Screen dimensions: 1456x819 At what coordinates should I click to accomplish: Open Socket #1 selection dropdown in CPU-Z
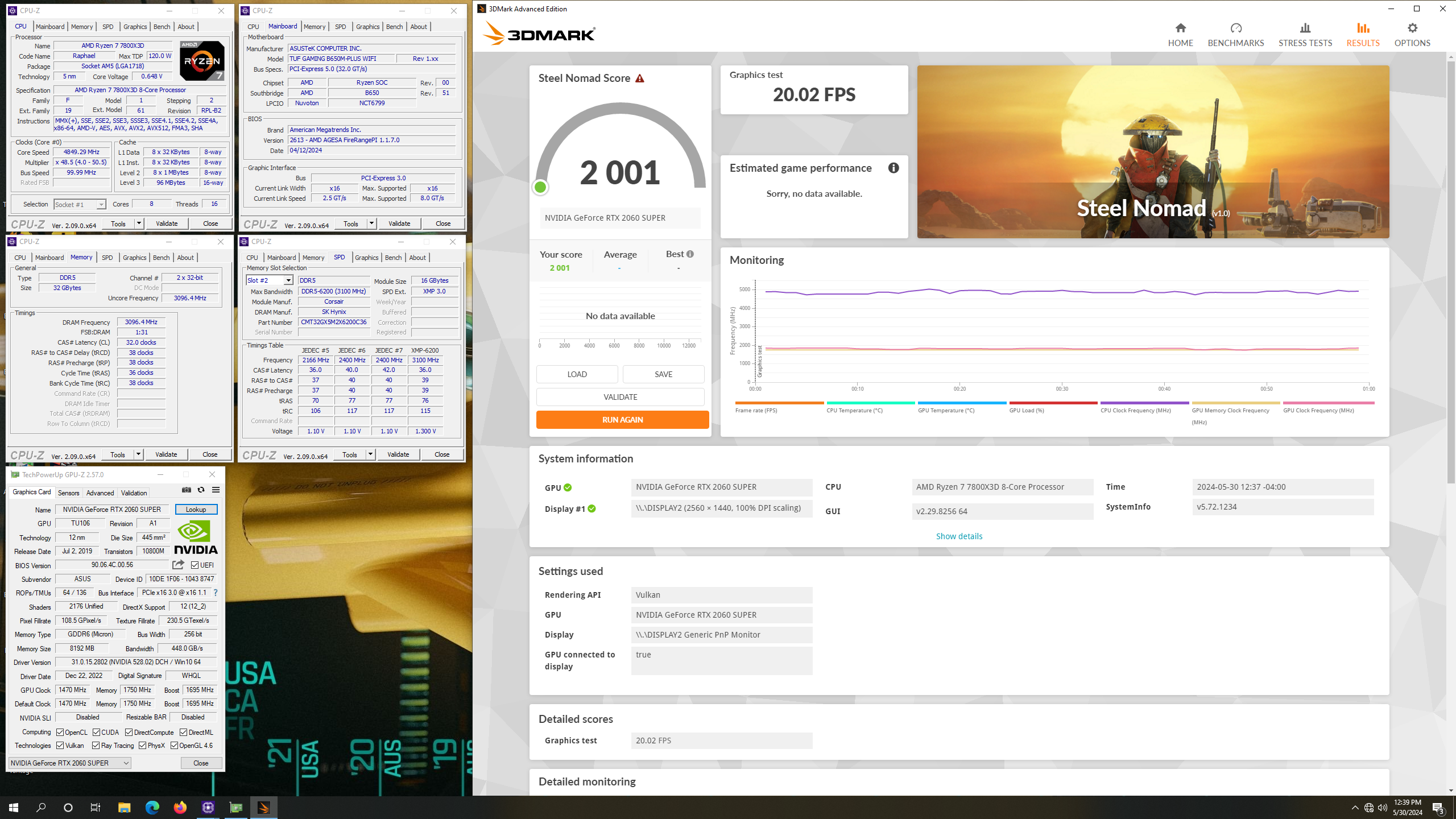click(x=80, y=204)
